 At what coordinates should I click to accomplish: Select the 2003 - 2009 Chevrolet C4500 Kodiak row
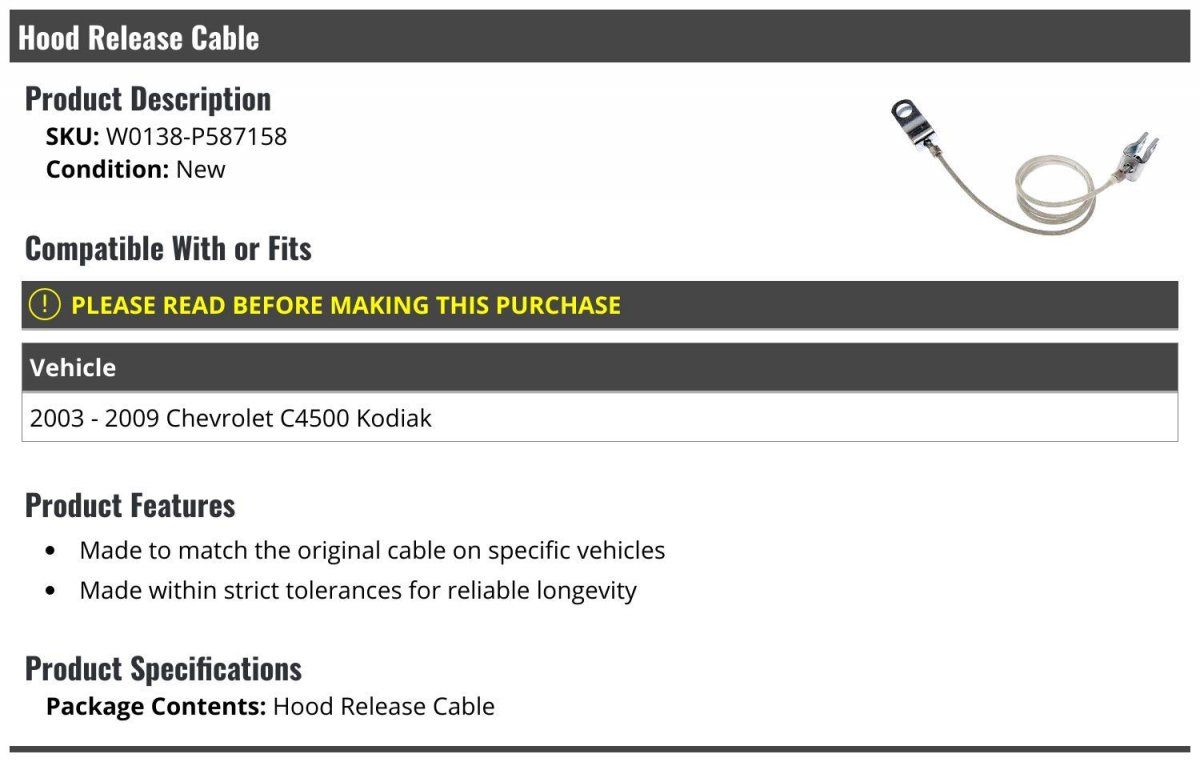(600, 417)
